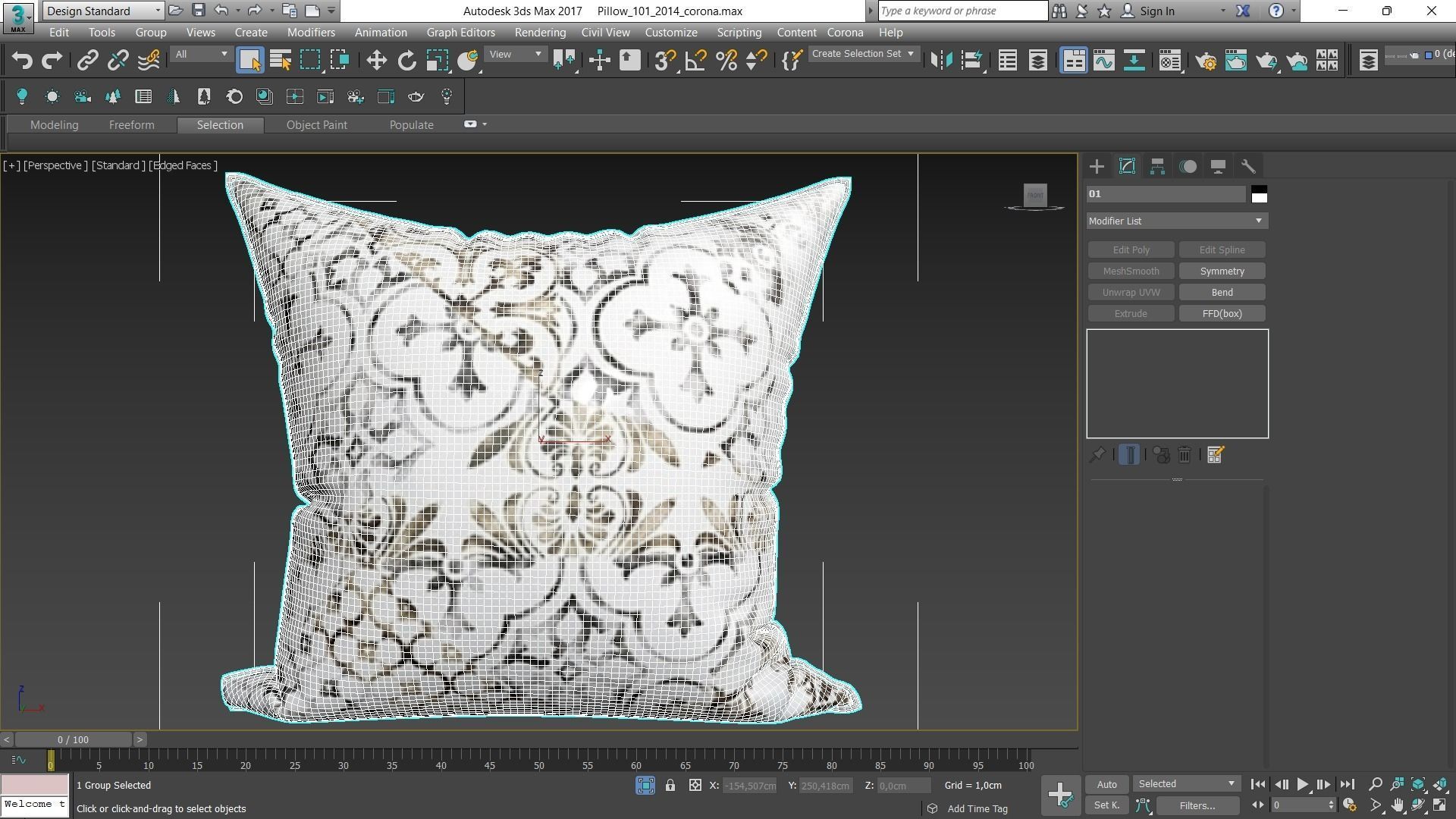Switch to the Freeform ribbon tab
The width and height of the screenshot is (1456, 819).
coord(131,125)
